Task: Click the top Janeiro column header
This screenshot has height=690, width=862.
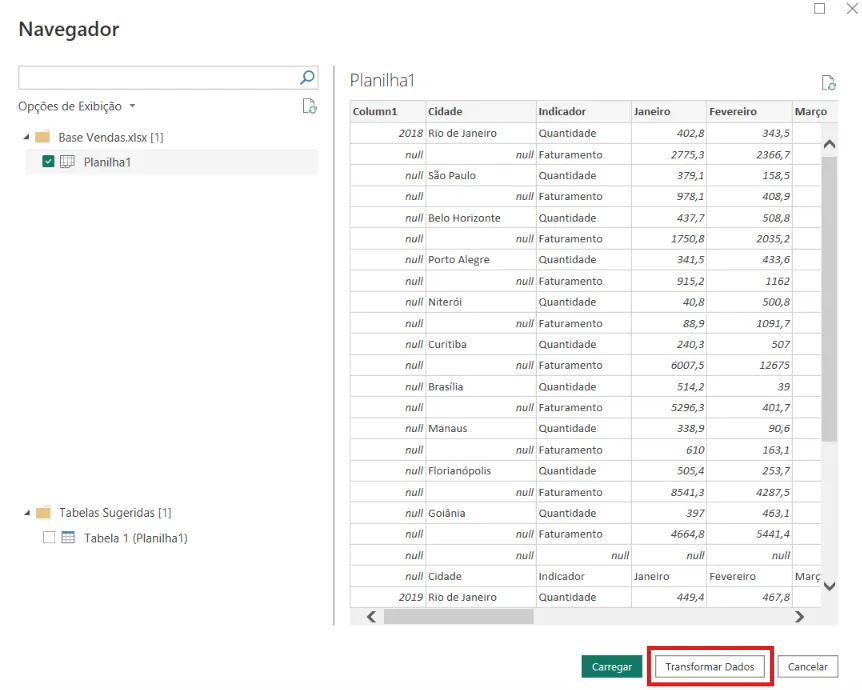Action: point(669,111)
